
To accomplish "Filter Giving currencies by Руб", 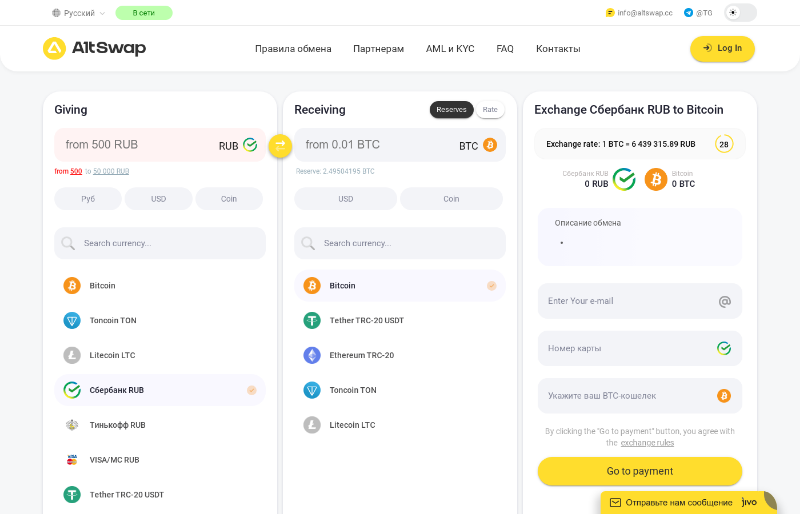I will pos(88,199).
